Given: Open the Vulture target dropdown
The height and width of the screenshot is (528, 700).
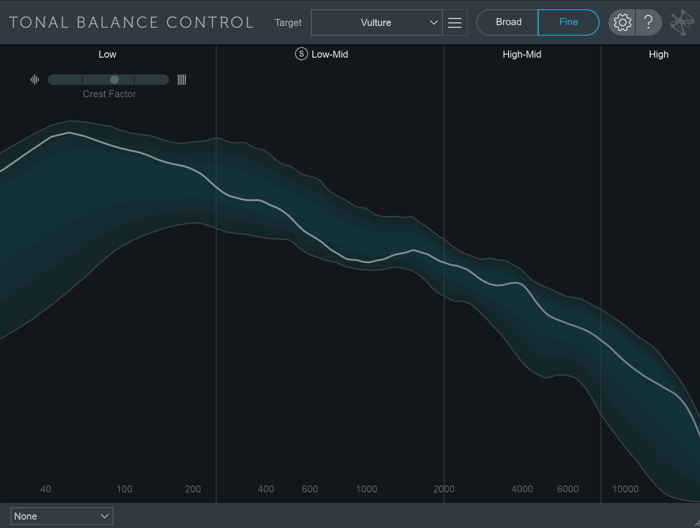Looking at the screenshot, I should pyautogui.click(x=376, y=23).
